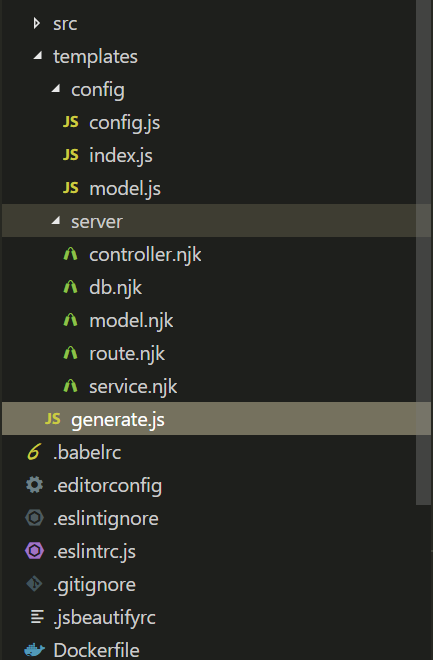Select the templates folder label
The width and height of the screenshot is (433, 660).
point(95,57)
